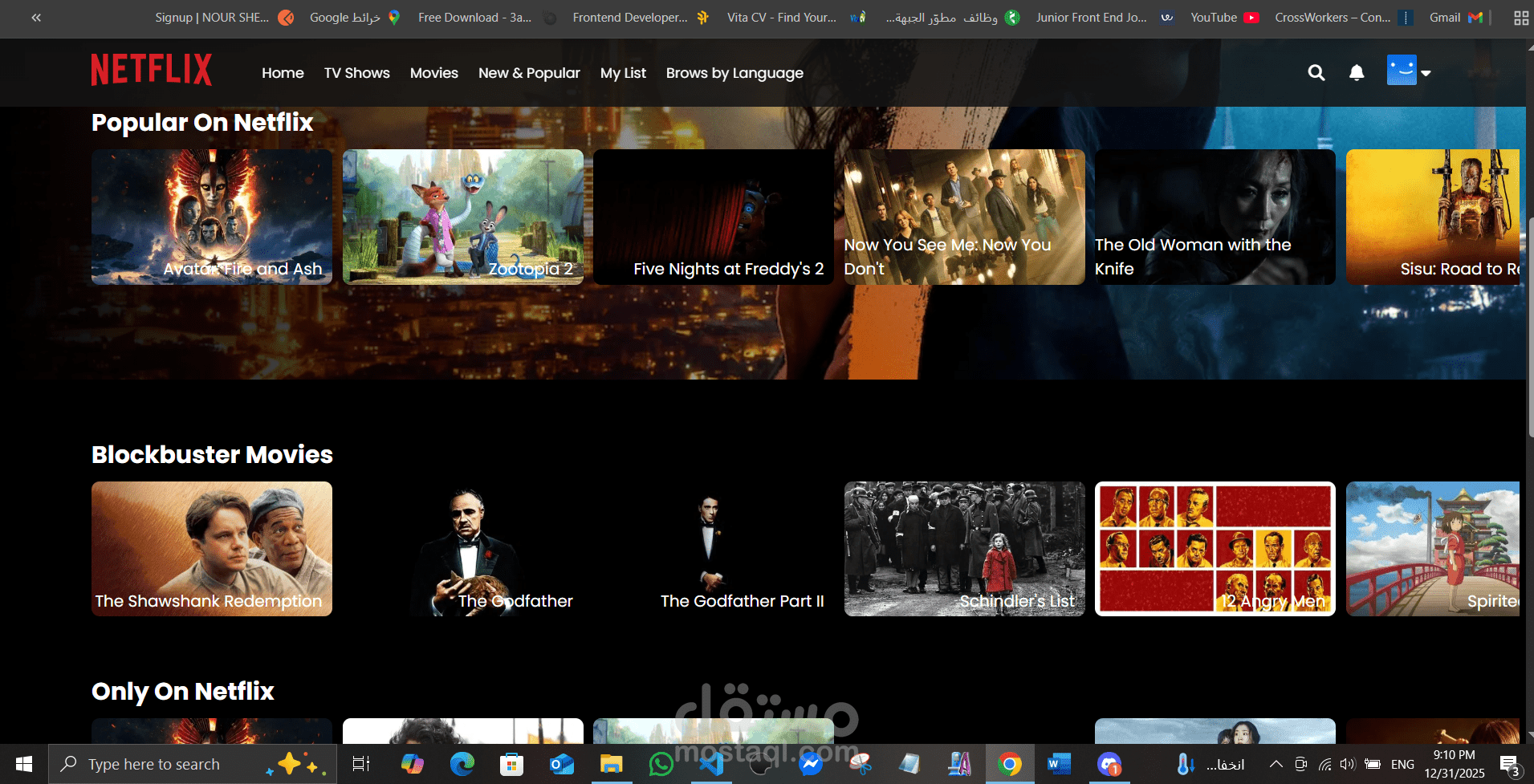Image resolution: width=1534 pixels, height=784 pixels.
Task: Click the blue profile avatar
Action: [1402, 71]
